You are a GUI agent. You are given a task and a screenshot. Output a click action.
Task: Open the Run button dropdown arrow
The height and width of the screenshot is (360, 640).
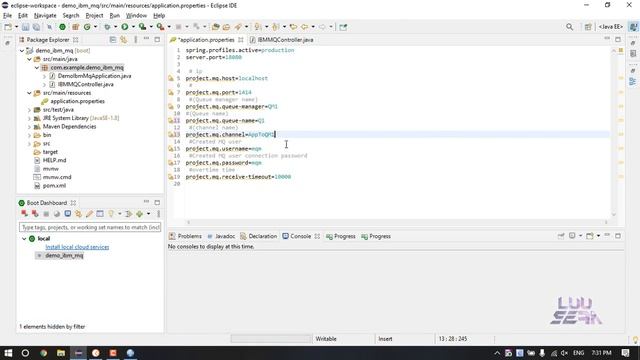(x=133, y=27)
